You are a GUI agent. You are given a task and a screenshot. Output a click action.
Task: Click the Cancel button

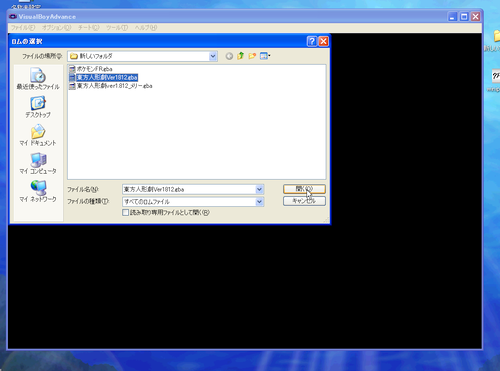pyautogui.click(x=304, y=201)
